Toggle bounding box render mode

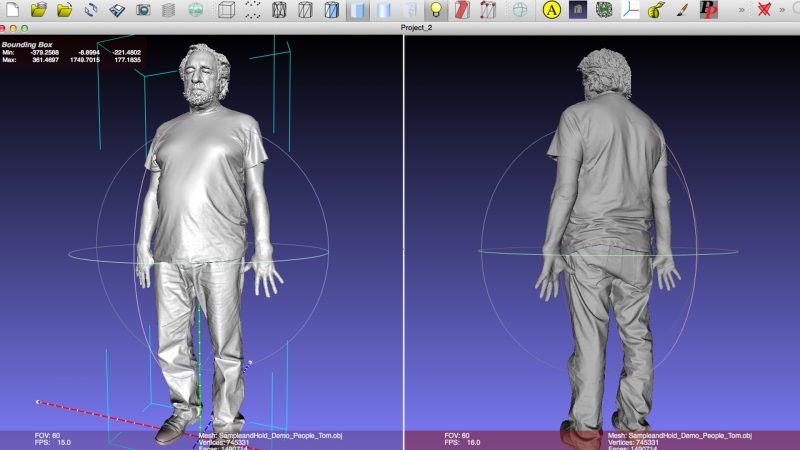pyautogui.click(x=226, y=10)
